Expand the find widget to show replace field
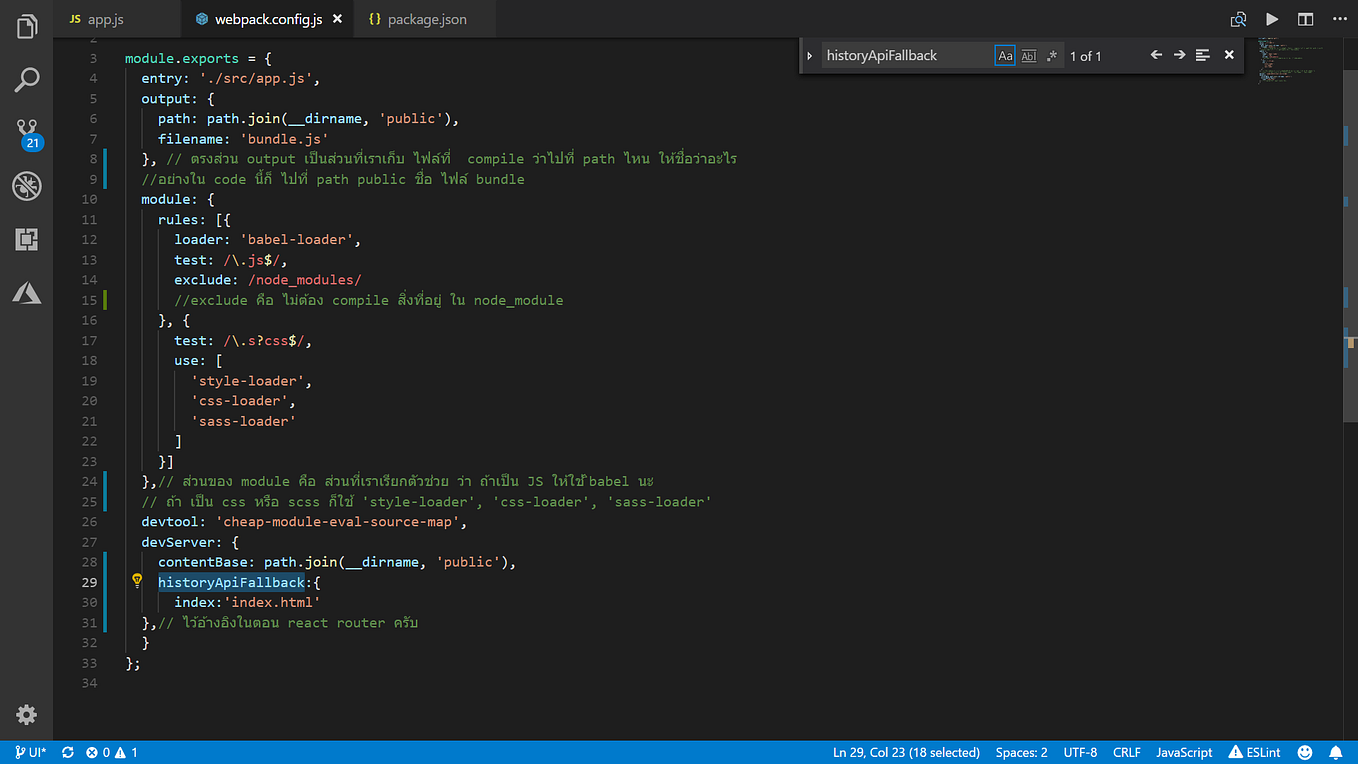 point(809,55)
